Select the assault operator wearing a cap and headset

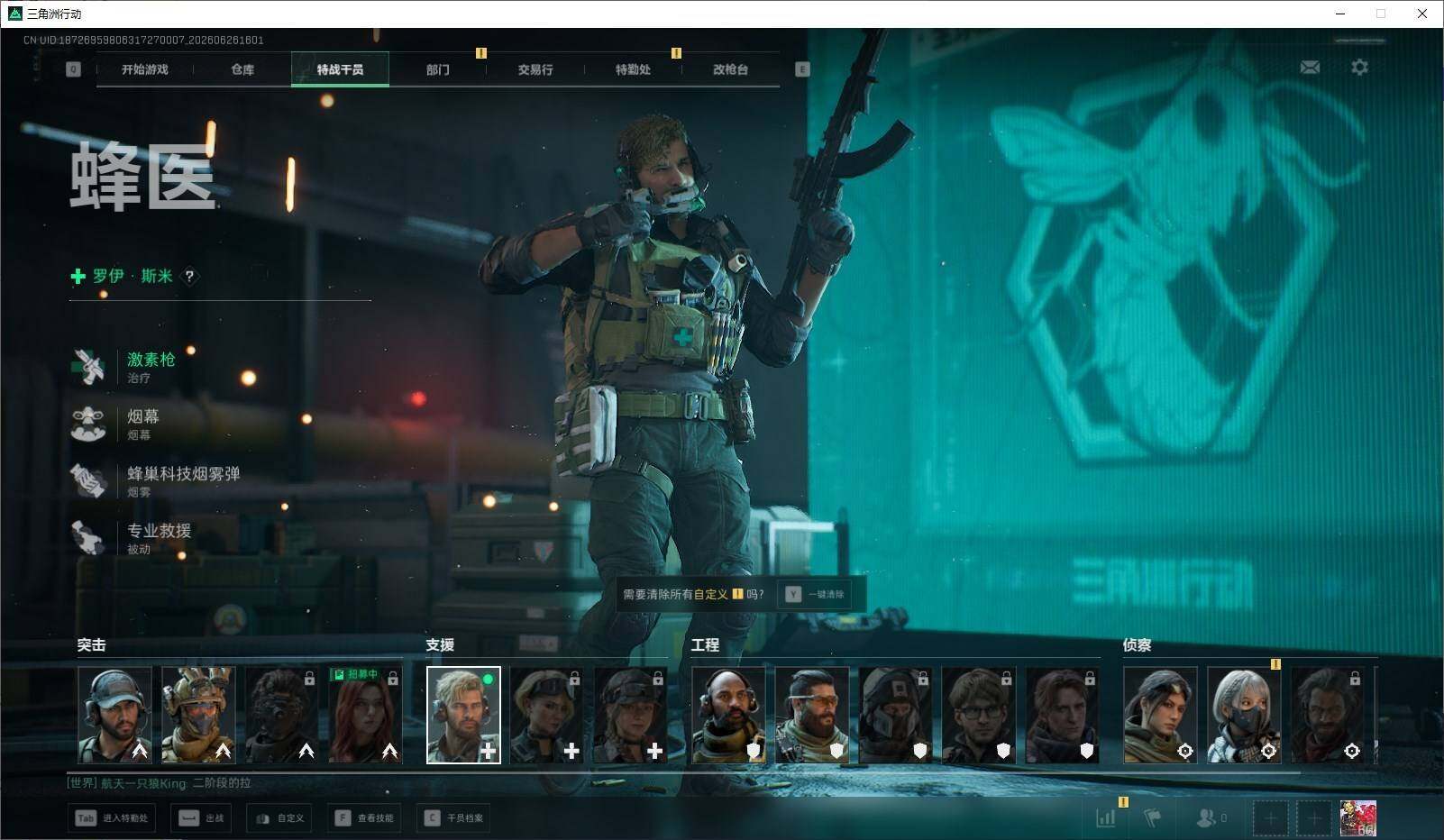click(x=114, y=715)
